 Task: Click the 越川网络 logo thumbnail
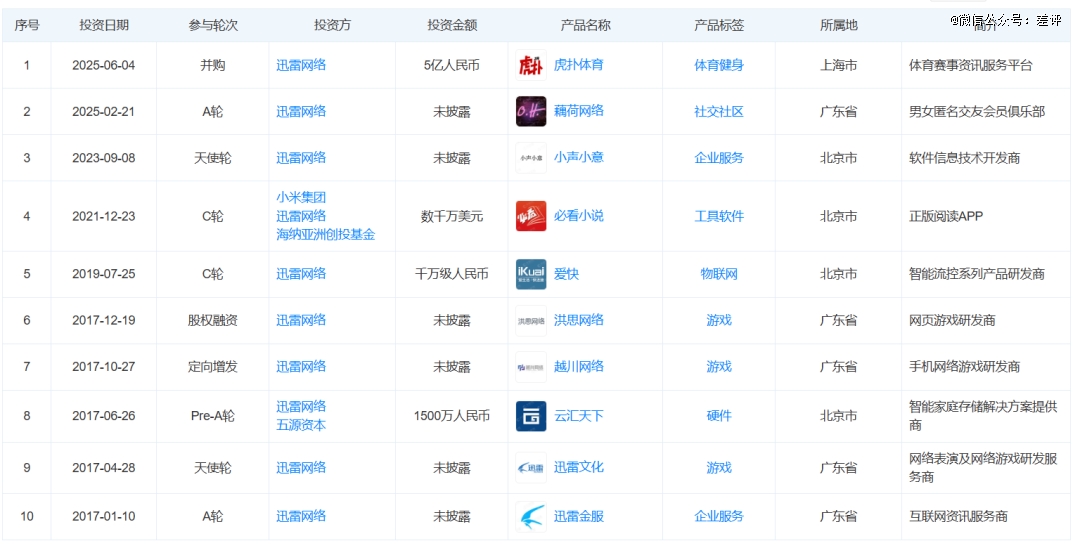coord(531,367)
